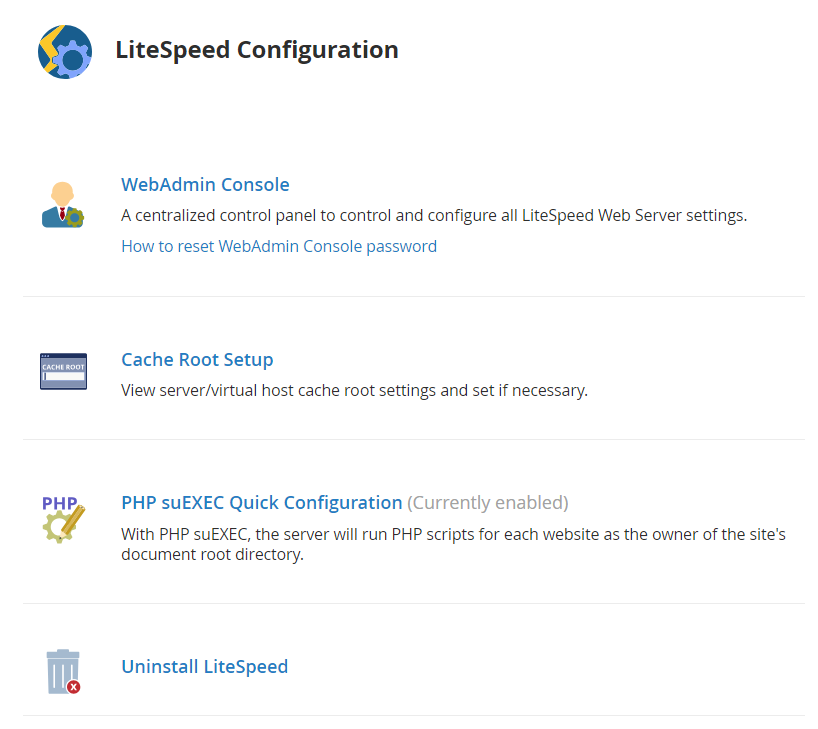Open How to reset WebAdmin Console password
818x729 pixels.
point(279,246)
